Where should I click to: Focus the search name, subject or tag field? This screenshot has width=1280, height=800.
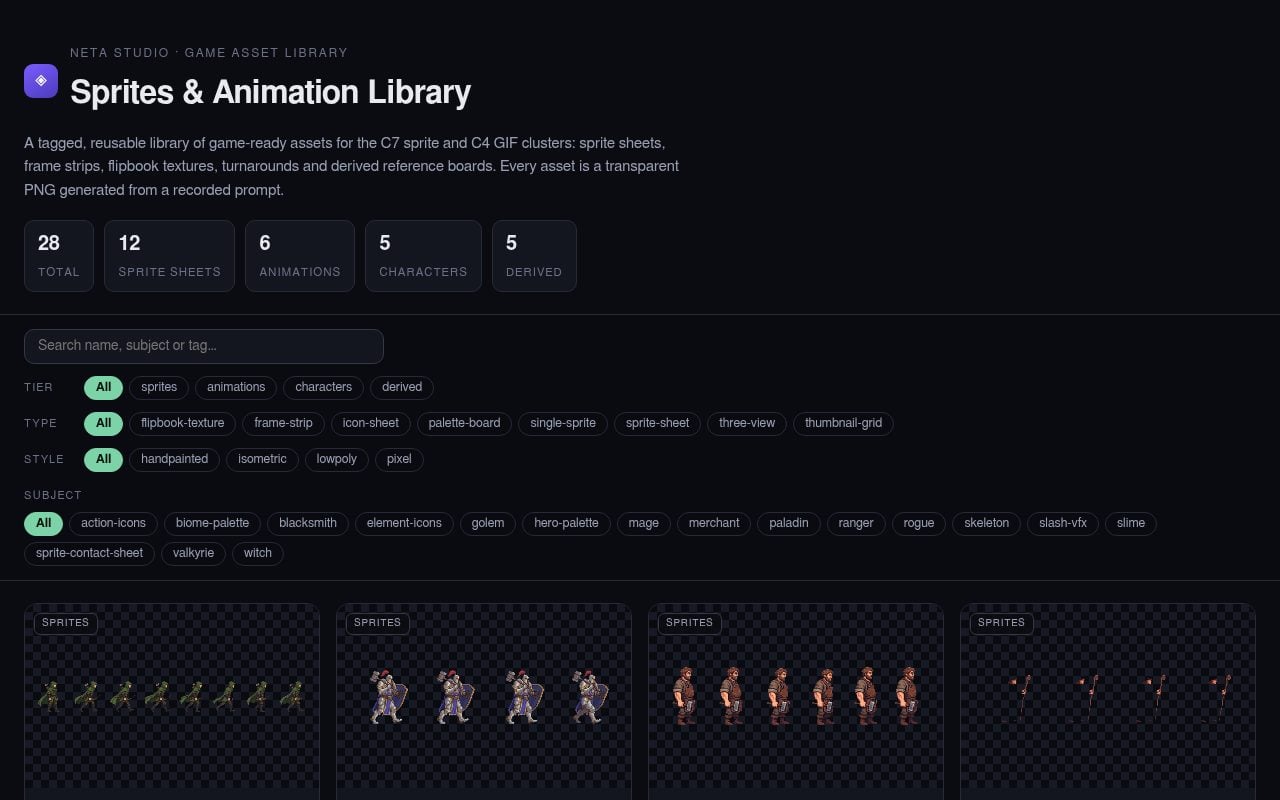tap(204, 346)
